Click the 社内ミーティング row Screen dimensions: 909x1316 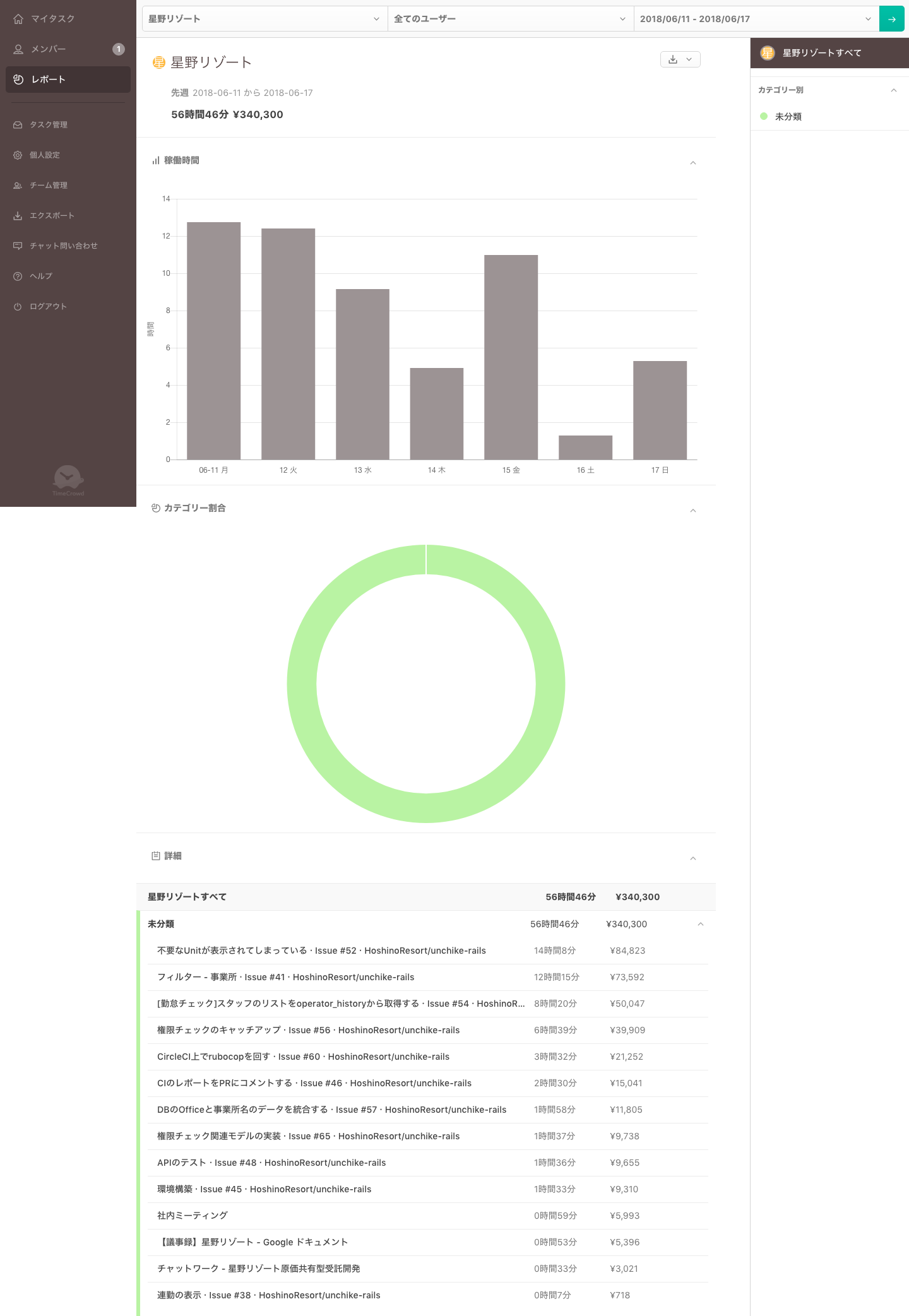pos(428,1216)
